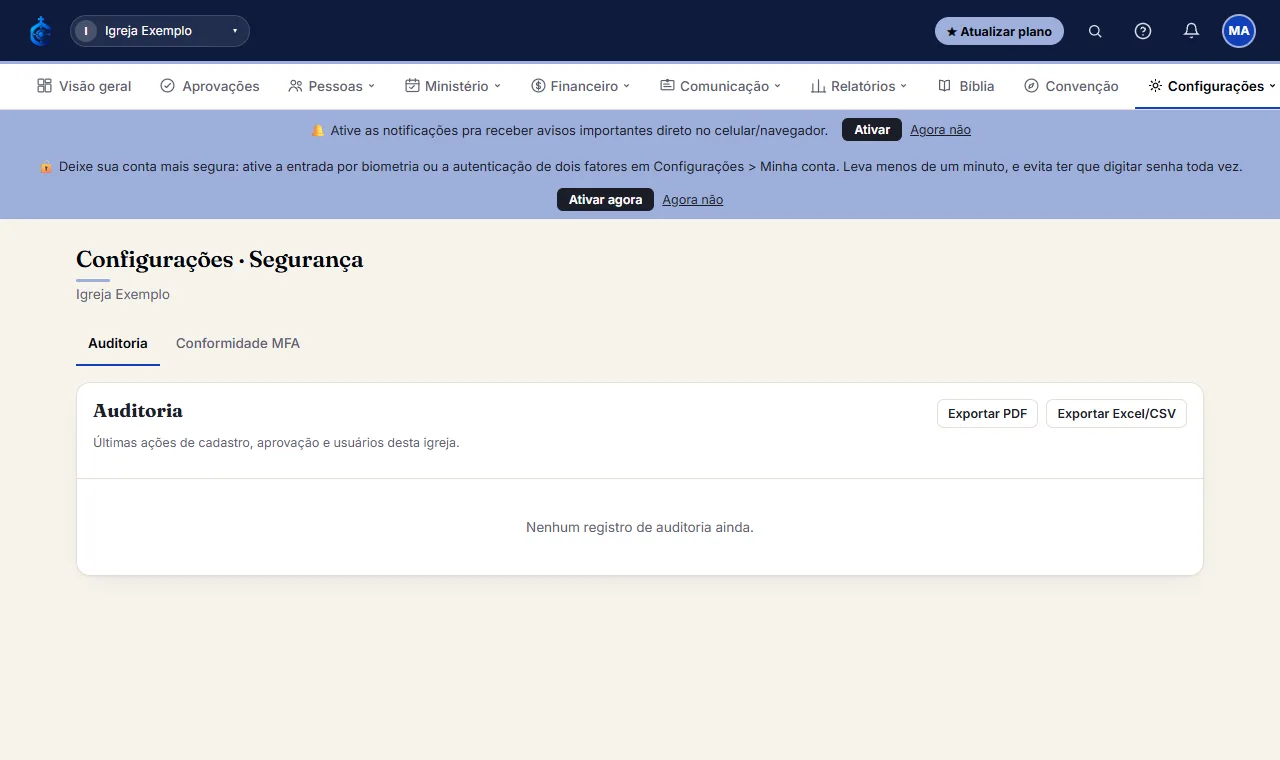Export the audit log as PDF

pyautogui.click(x=987, y=414)
